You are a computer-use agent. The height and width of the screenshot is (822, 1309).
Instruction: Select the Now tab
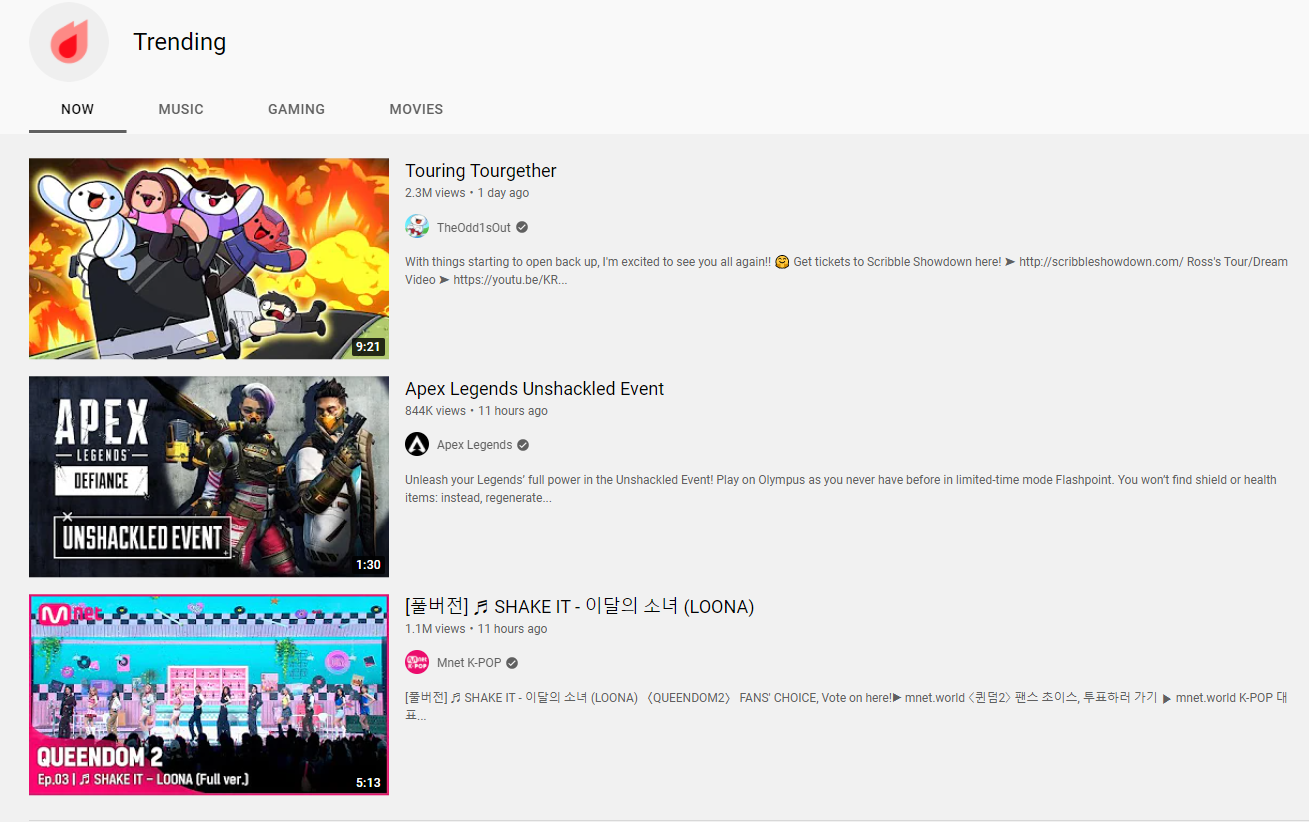(77, 109)
